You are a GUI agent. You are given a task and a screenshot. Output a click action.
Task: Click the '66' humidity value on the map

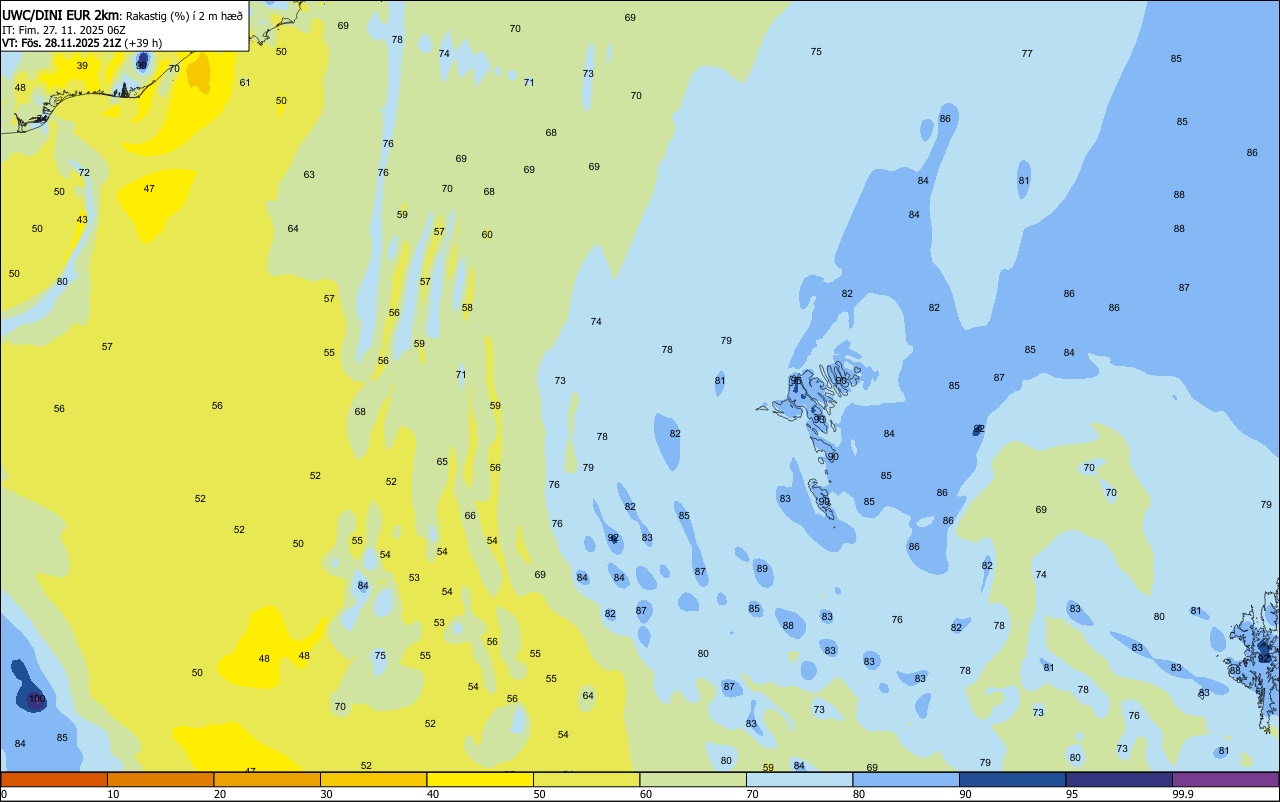[470, 516]
